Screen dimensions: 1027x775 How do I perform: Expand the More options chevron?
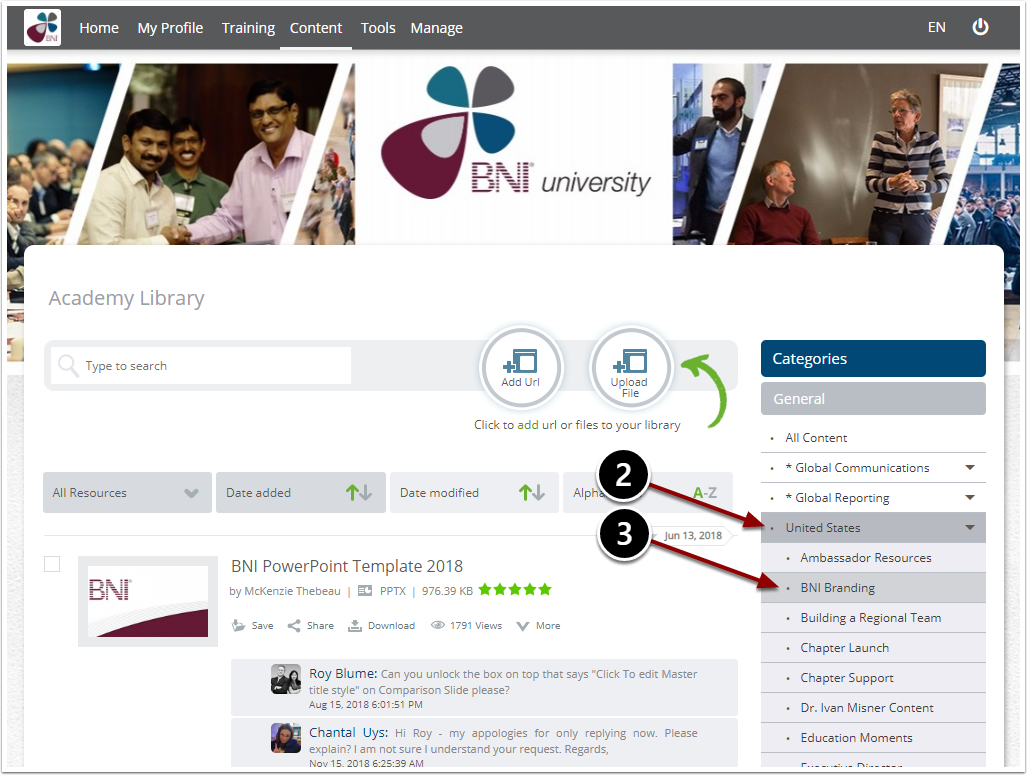pos(523,626)
